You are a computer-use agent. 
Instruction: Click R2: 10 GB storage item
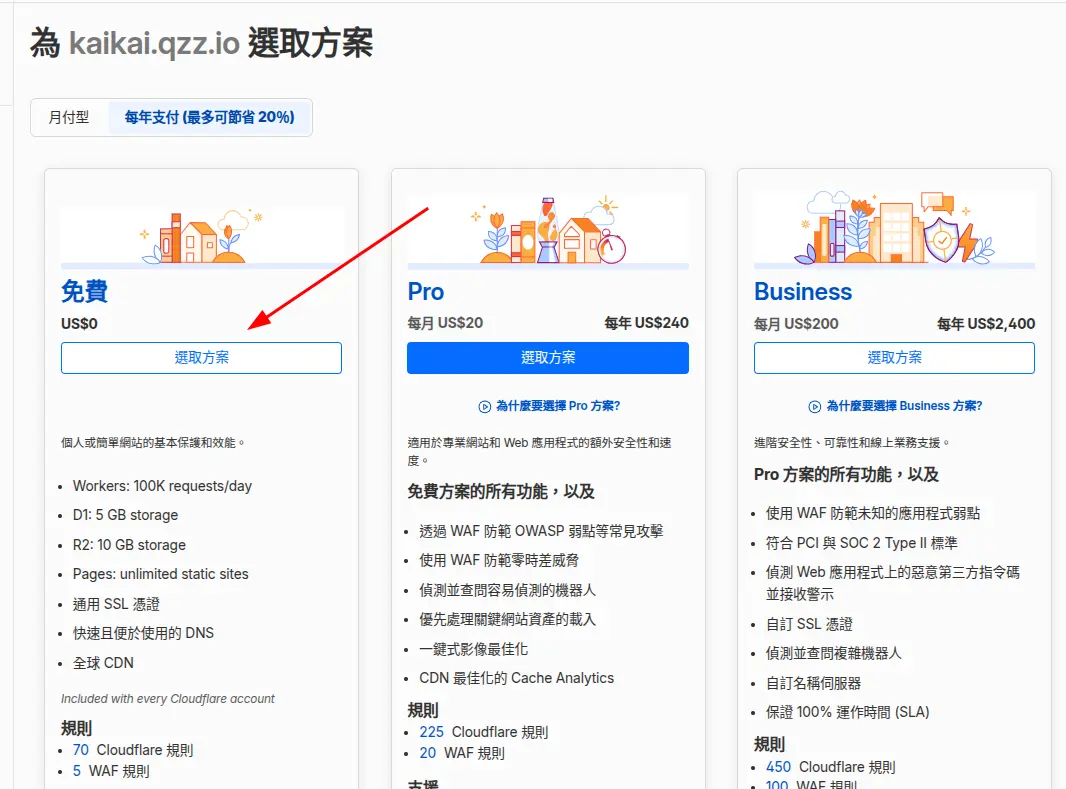(129, 545)
